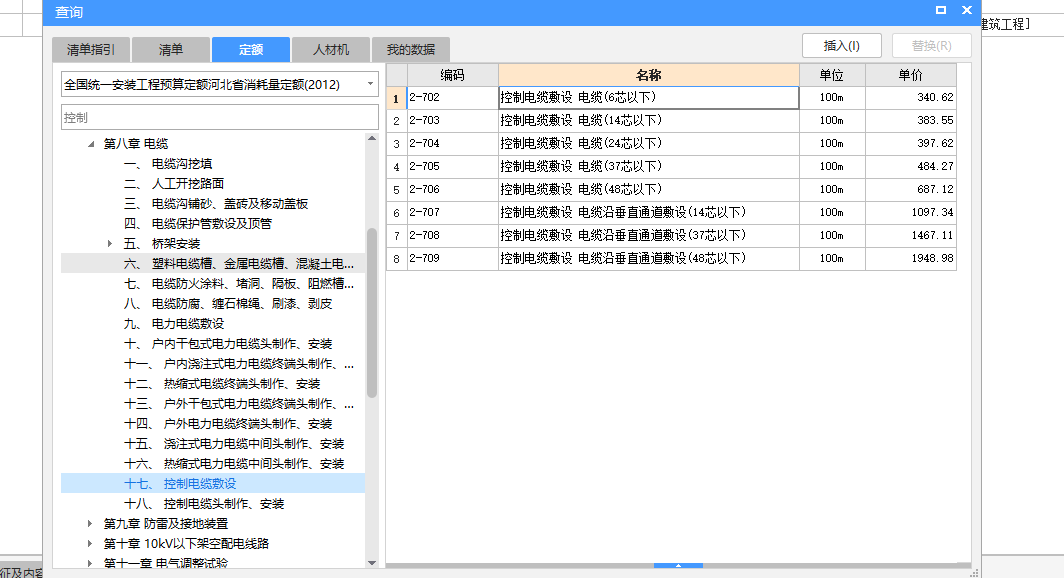
Task: Click the search field containing 控制
Action: click(x=220, y=117)
